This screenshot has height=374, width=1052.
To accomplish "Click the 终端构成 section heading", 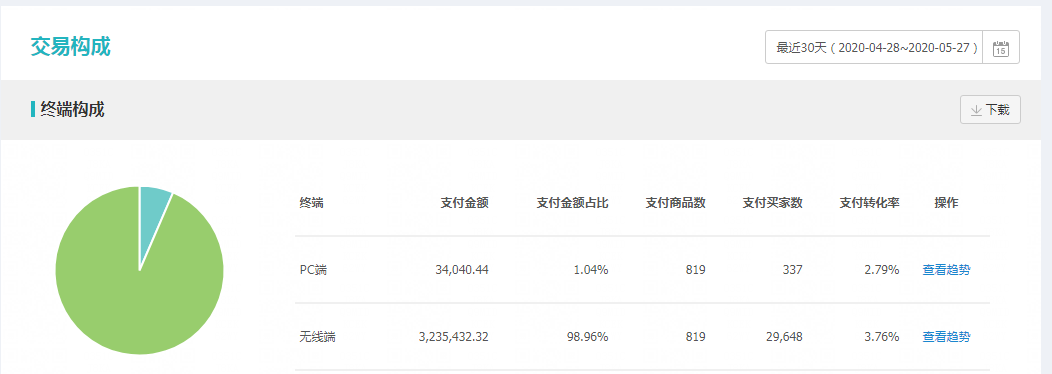I will tap(72, 109).
